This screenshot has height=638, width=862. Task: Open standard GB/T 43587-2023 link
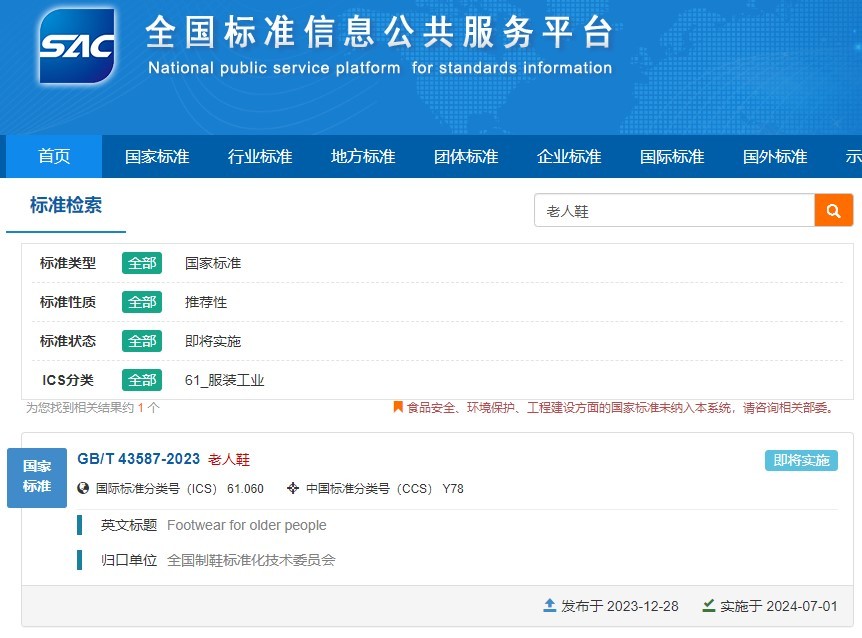click(x=138, y=459)
